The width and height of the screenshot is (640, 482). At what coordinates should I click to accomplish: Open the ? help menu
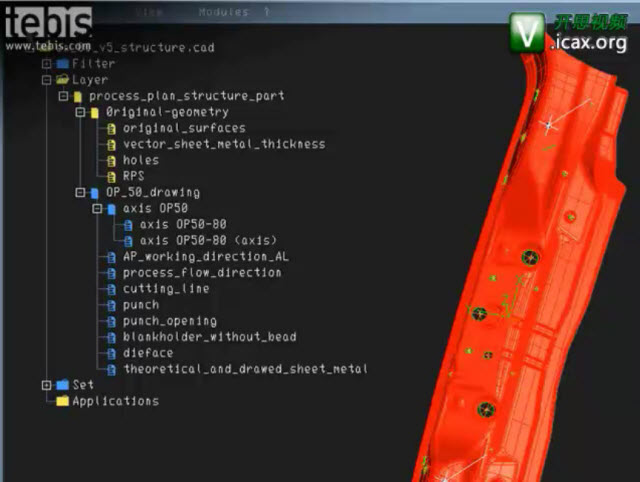[267, 12]
